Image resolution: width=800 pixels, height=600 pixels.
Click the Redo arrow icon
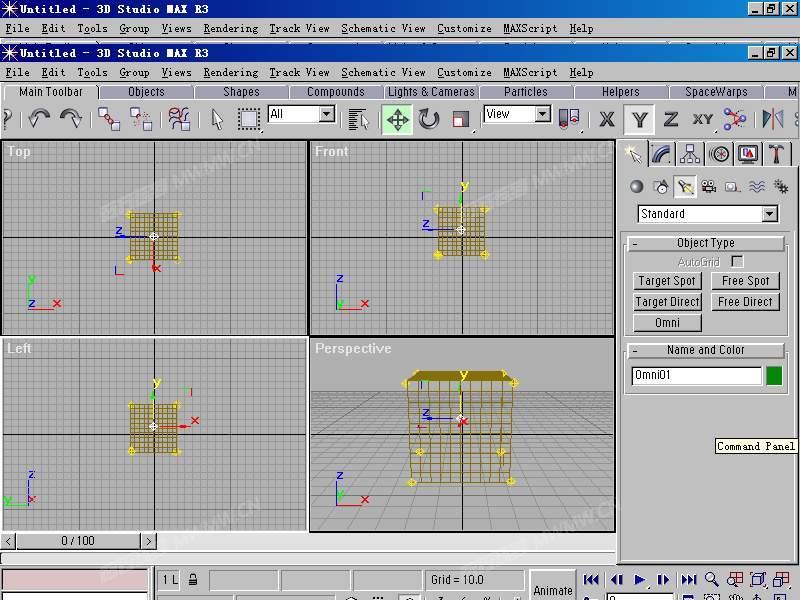click(71, 118)
